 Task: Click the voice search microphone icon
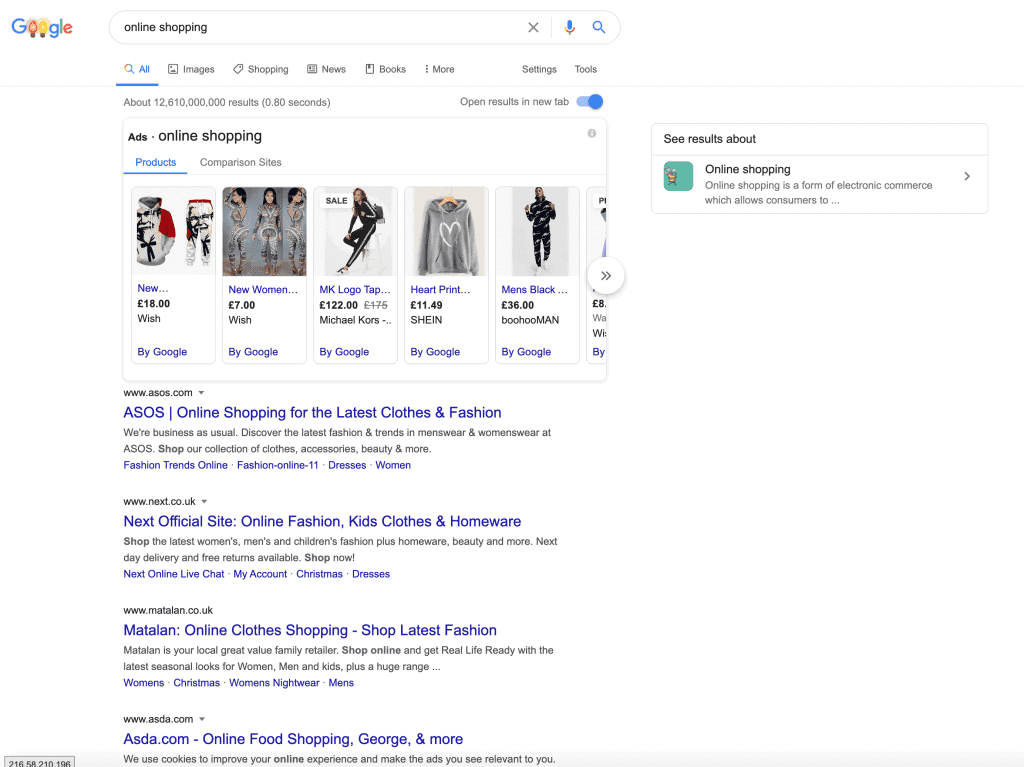570,27
